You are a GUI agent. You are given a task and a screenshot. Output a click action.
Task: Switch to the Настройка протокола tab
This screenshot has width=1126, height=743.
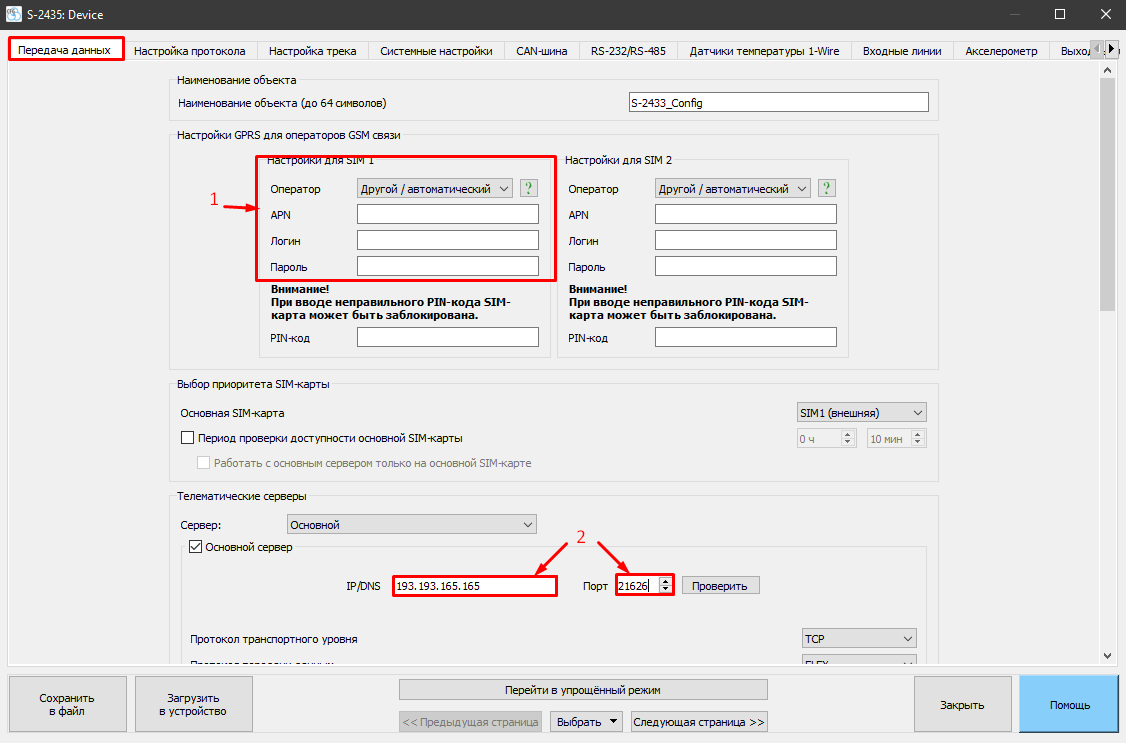pos(190,50)
